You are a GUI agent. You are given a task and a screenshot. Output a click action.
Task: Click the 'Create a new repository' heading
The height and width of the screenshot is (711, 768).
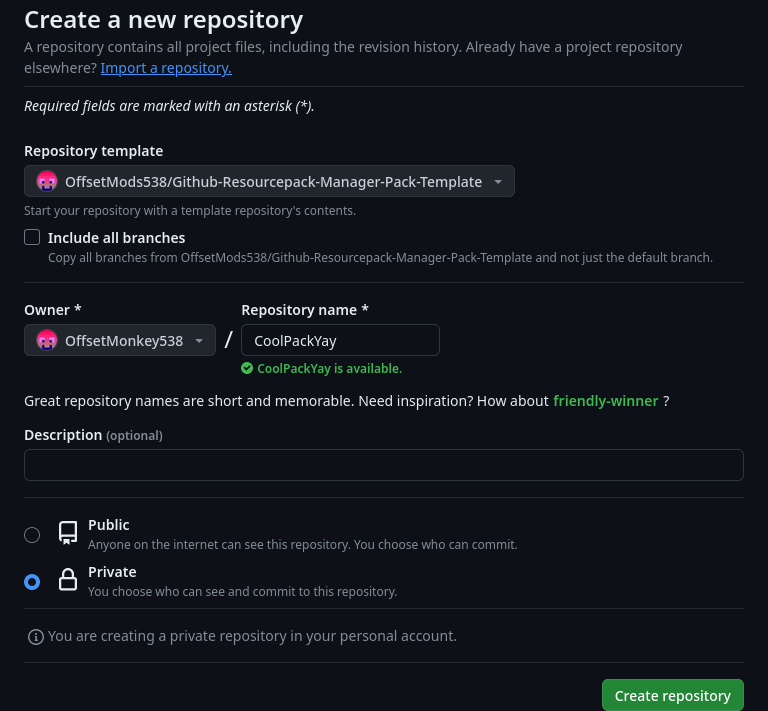[x=164, y=20]
